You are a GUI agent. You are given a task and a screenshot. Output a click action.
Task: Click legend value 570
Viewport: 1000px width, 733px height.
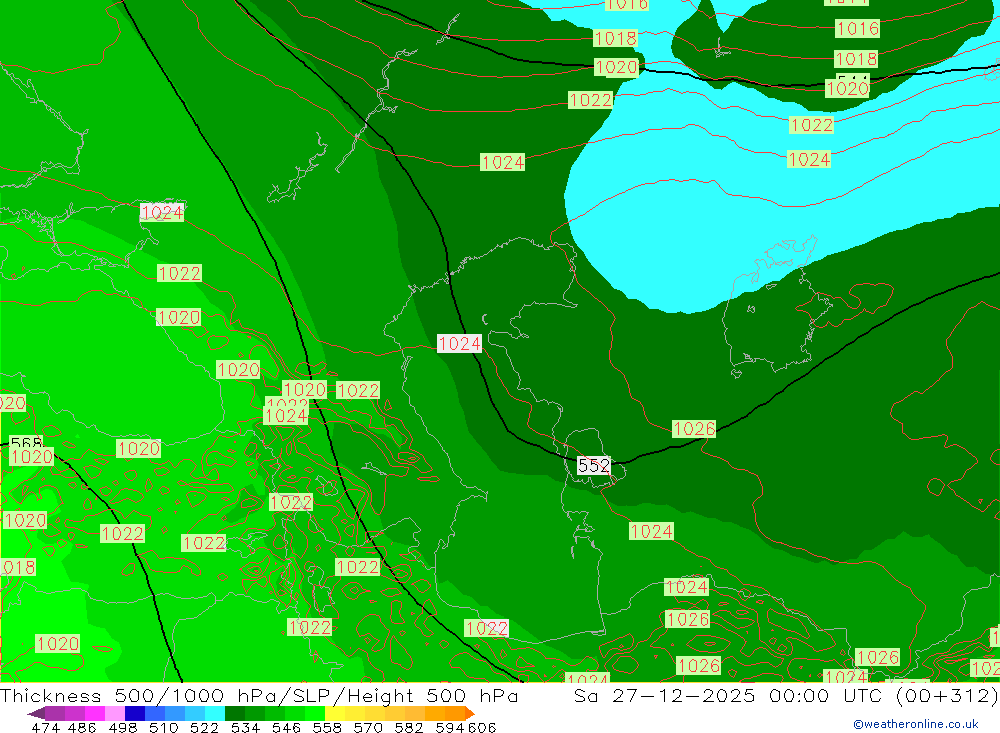click(367, 727)
